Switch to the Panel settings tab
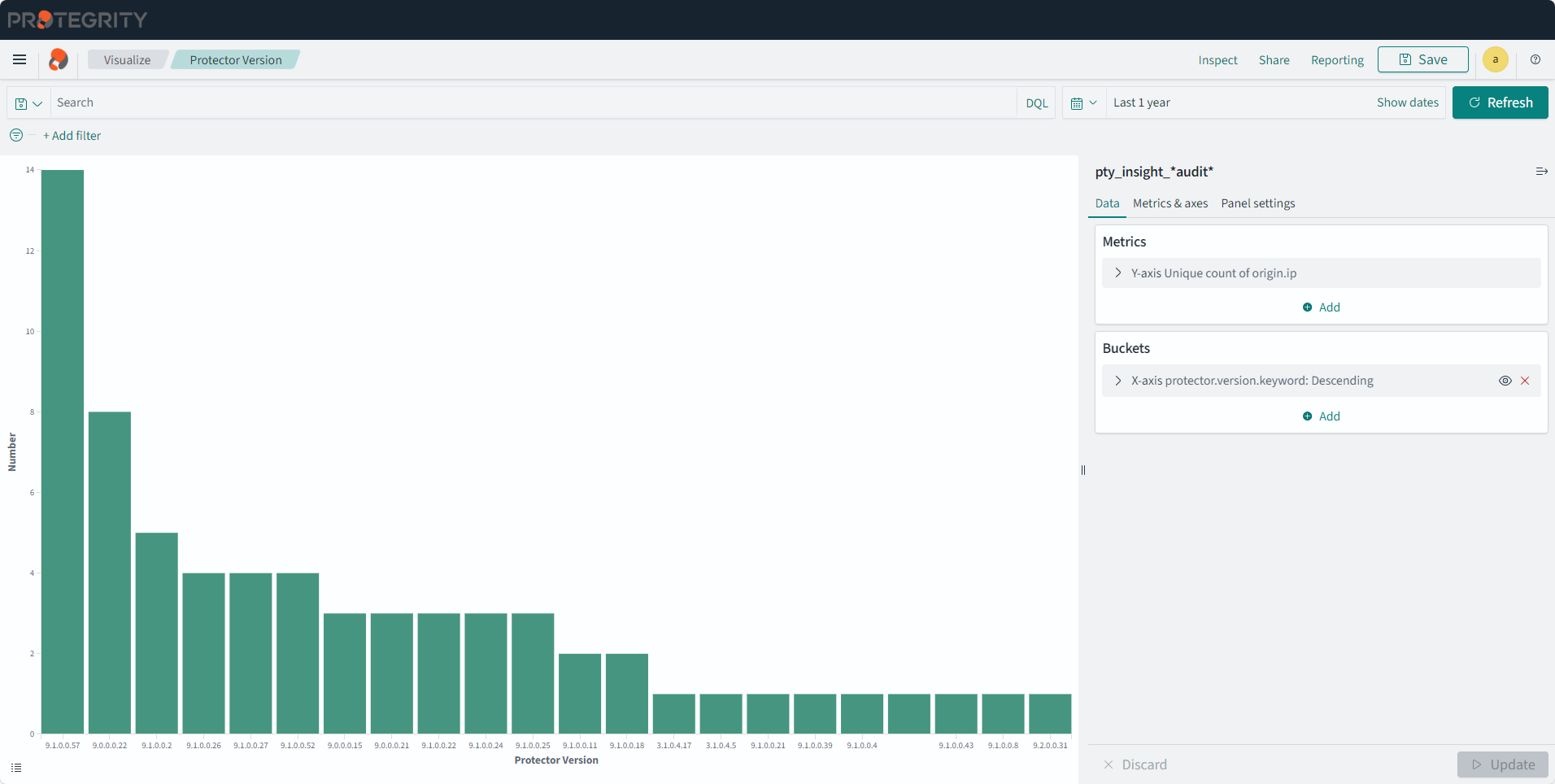The height and width of the screenshot is (784, 1555). 1257,203
